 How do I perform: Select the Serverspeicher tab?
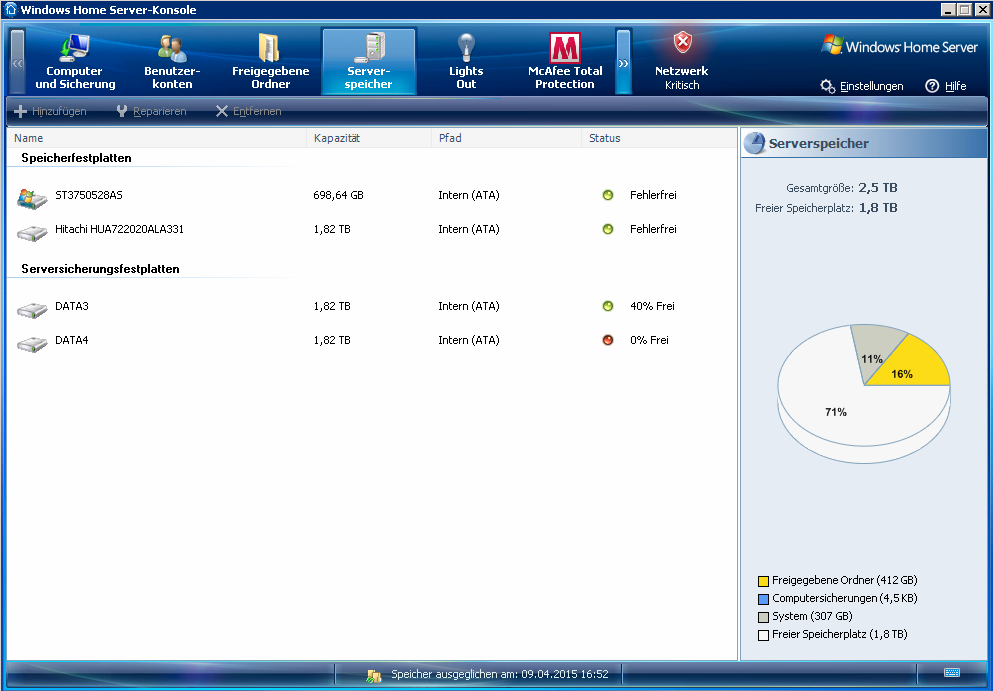pos(369,62)
